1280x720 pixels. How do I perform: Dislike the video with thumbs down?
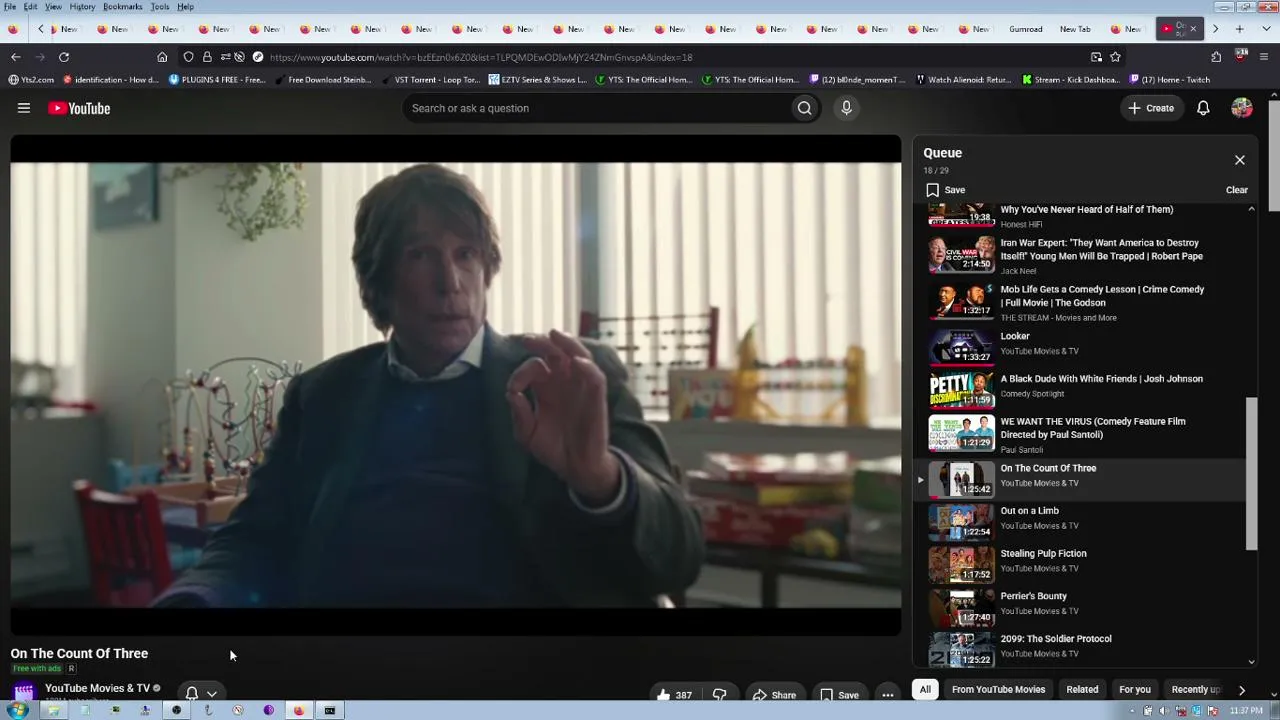pos(719,695)
